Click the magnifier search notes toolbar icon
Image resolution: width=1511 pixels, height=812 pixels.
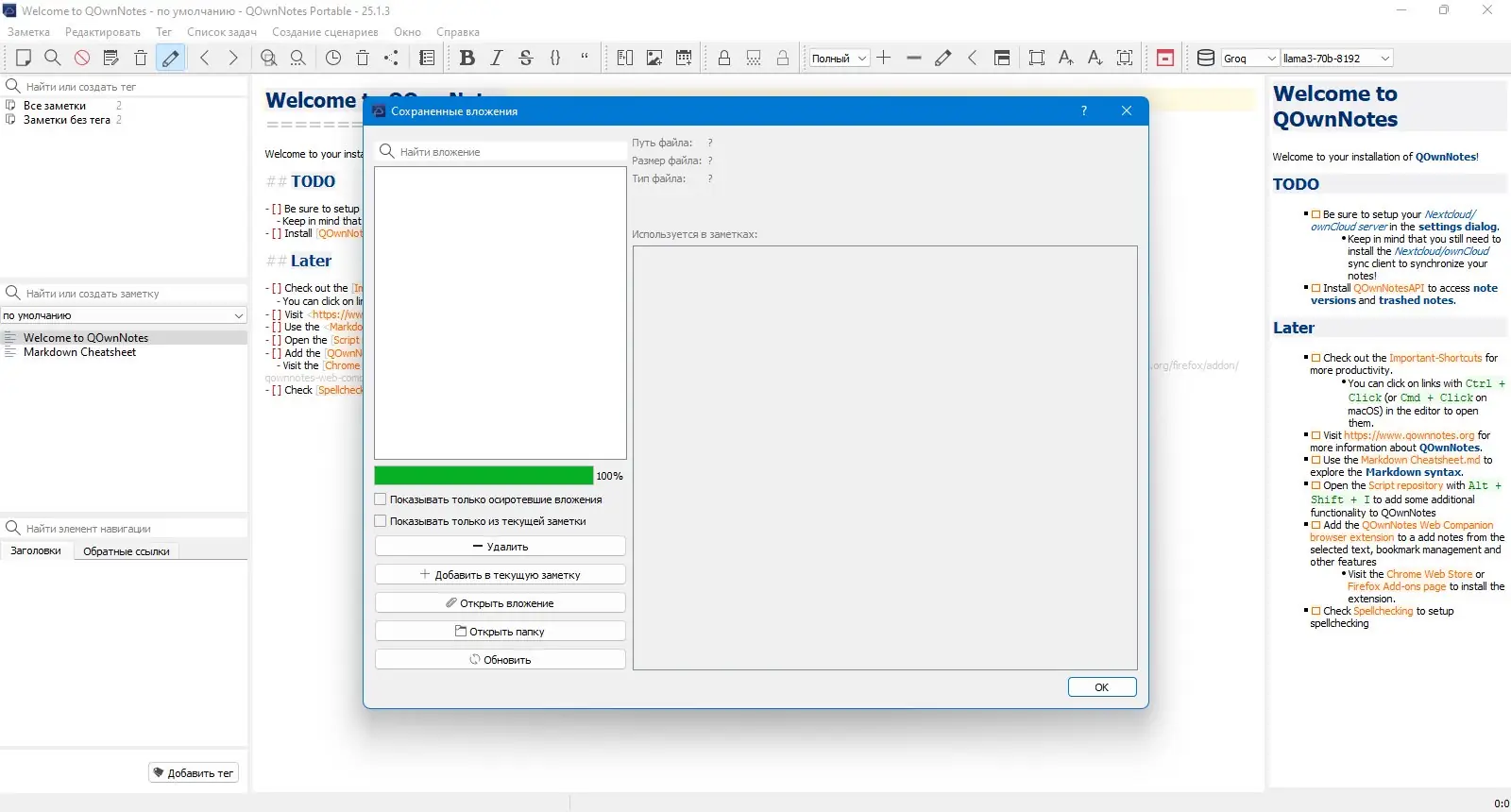[x=53, y=58]
